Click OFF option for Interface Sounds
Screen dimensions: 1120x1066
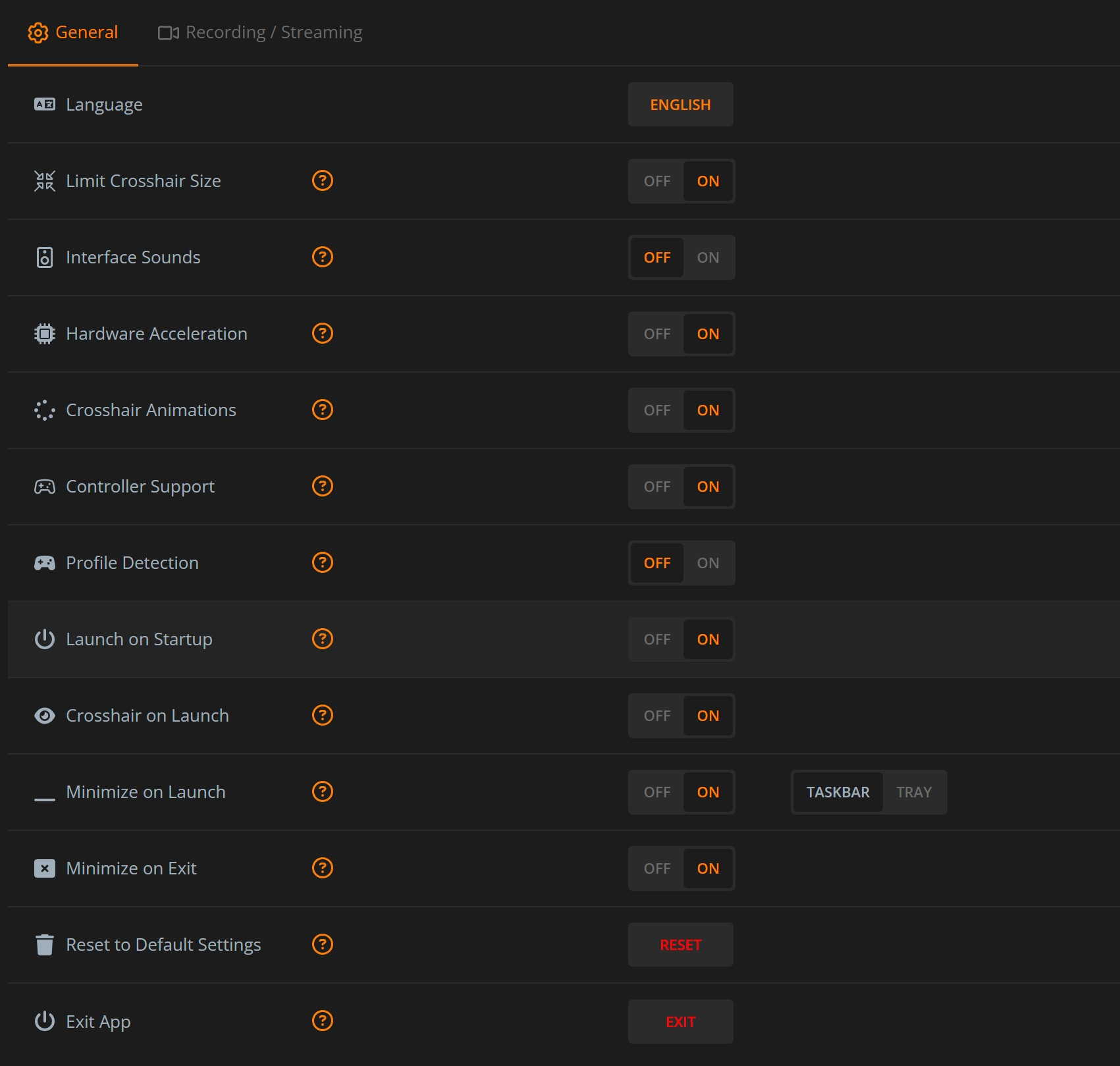(x=657, y=257)
